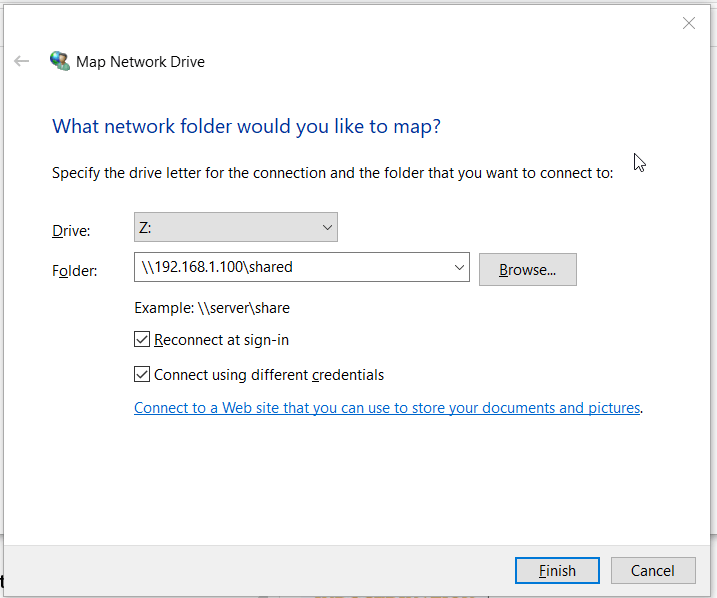Click the Map Network Drive globe icon
Viewport: 717px width, 598px height.
60,61
